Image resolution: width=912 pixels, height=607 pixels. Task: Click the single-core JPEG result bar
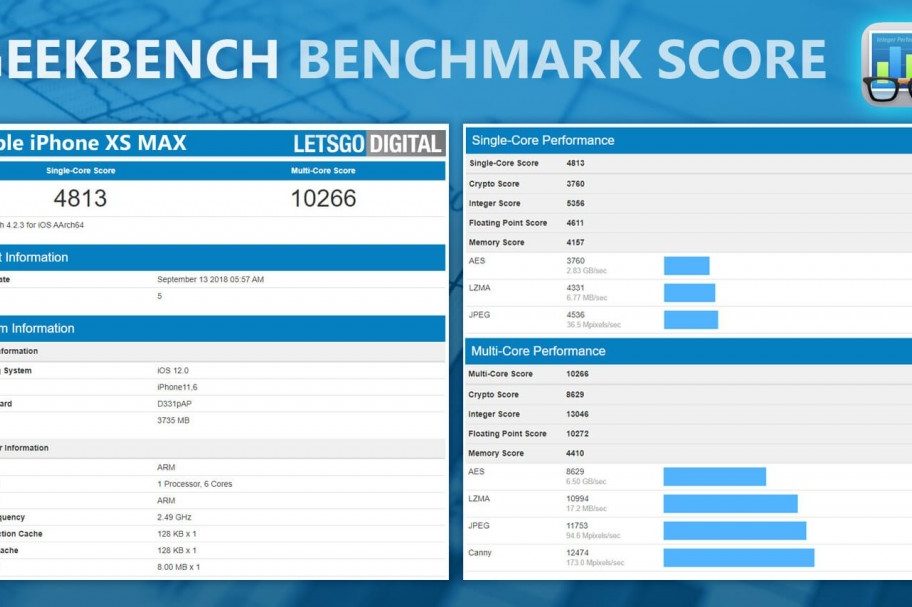(690, 320)
